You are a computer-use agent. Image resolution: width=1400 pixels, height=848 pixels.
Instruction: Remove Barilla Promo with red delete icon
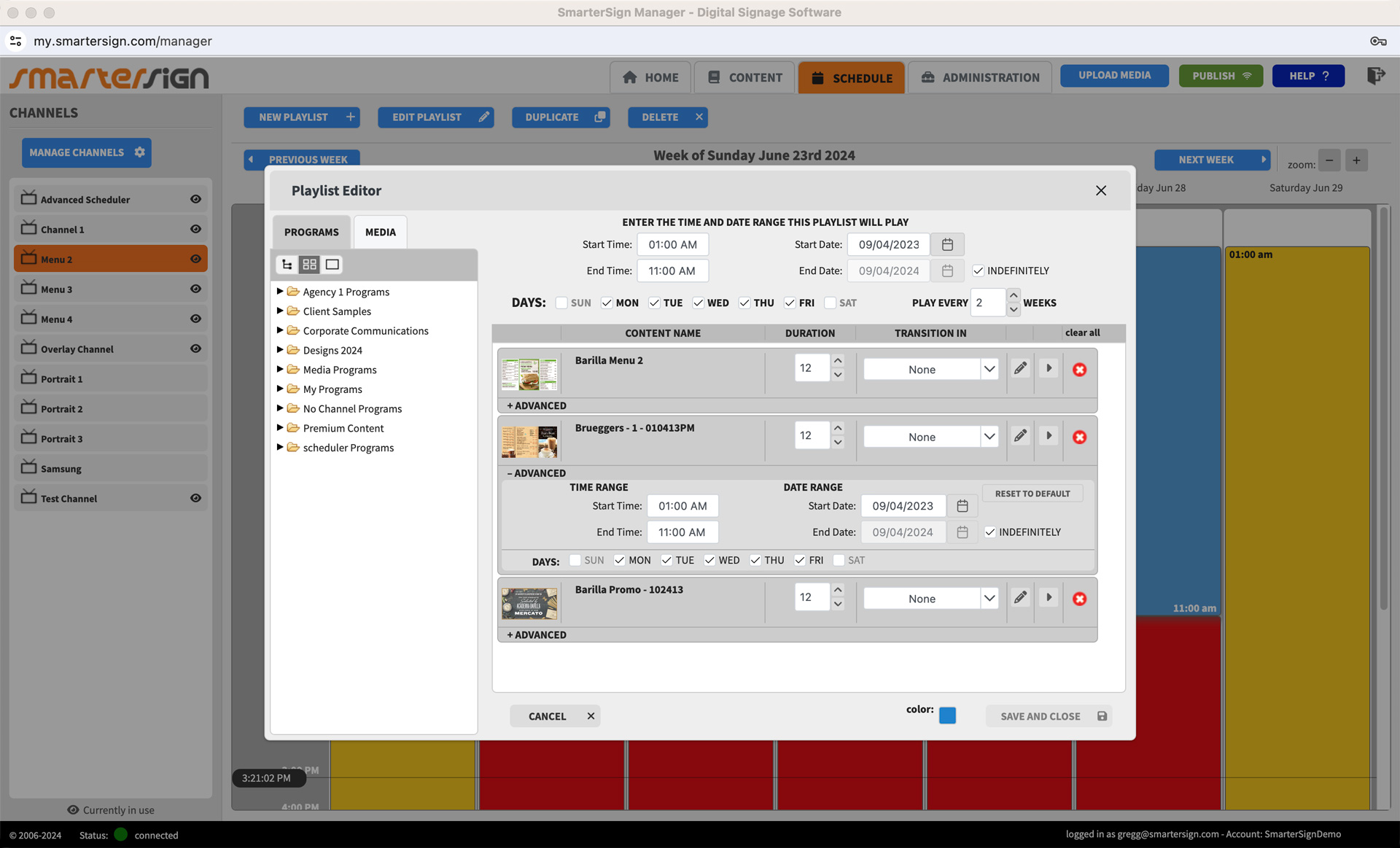(1079, 599)
